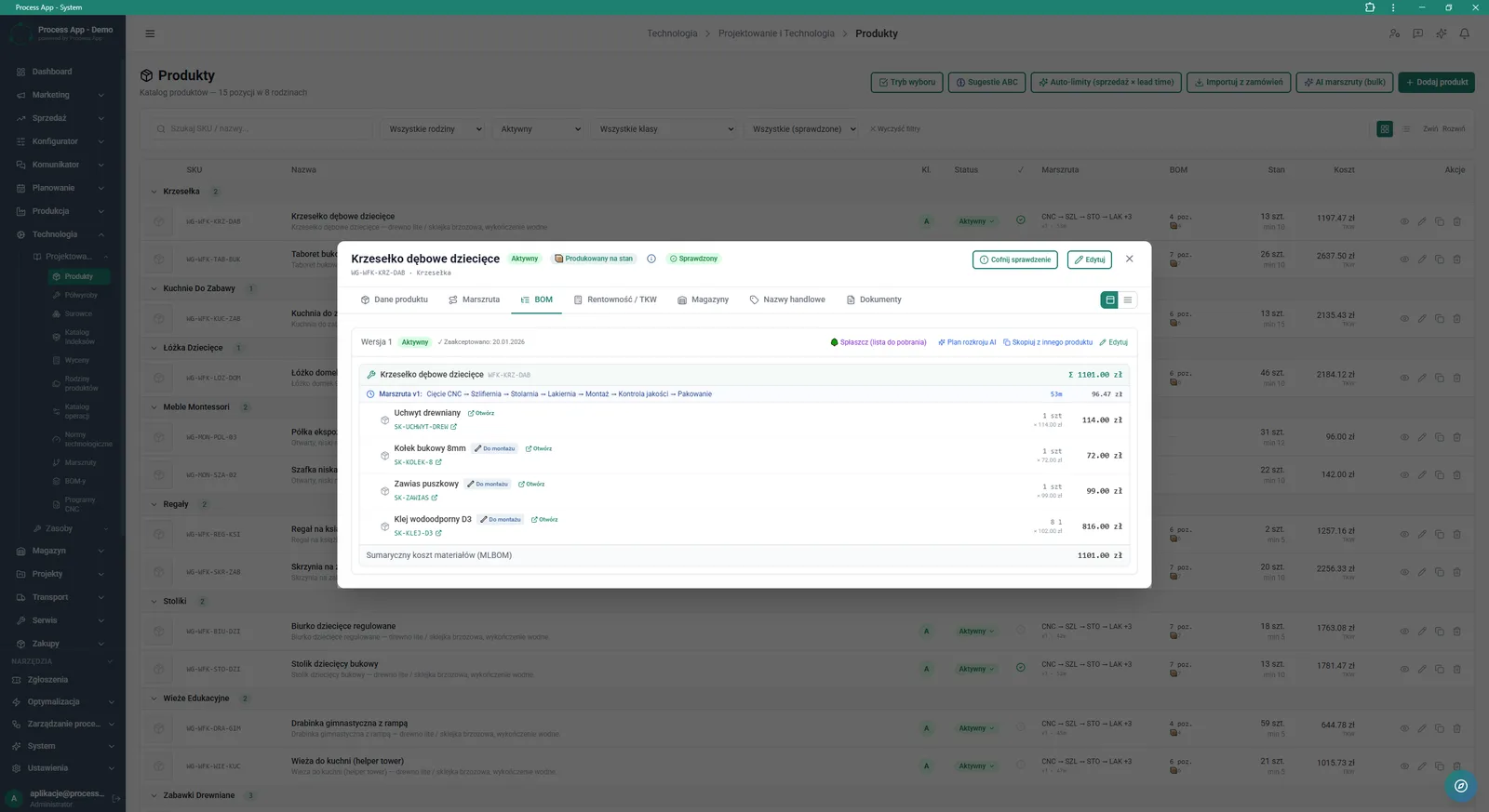Click the clock icon before Marszruta v1
This screenshot has height=812, width=1489.
coord(370,394)
